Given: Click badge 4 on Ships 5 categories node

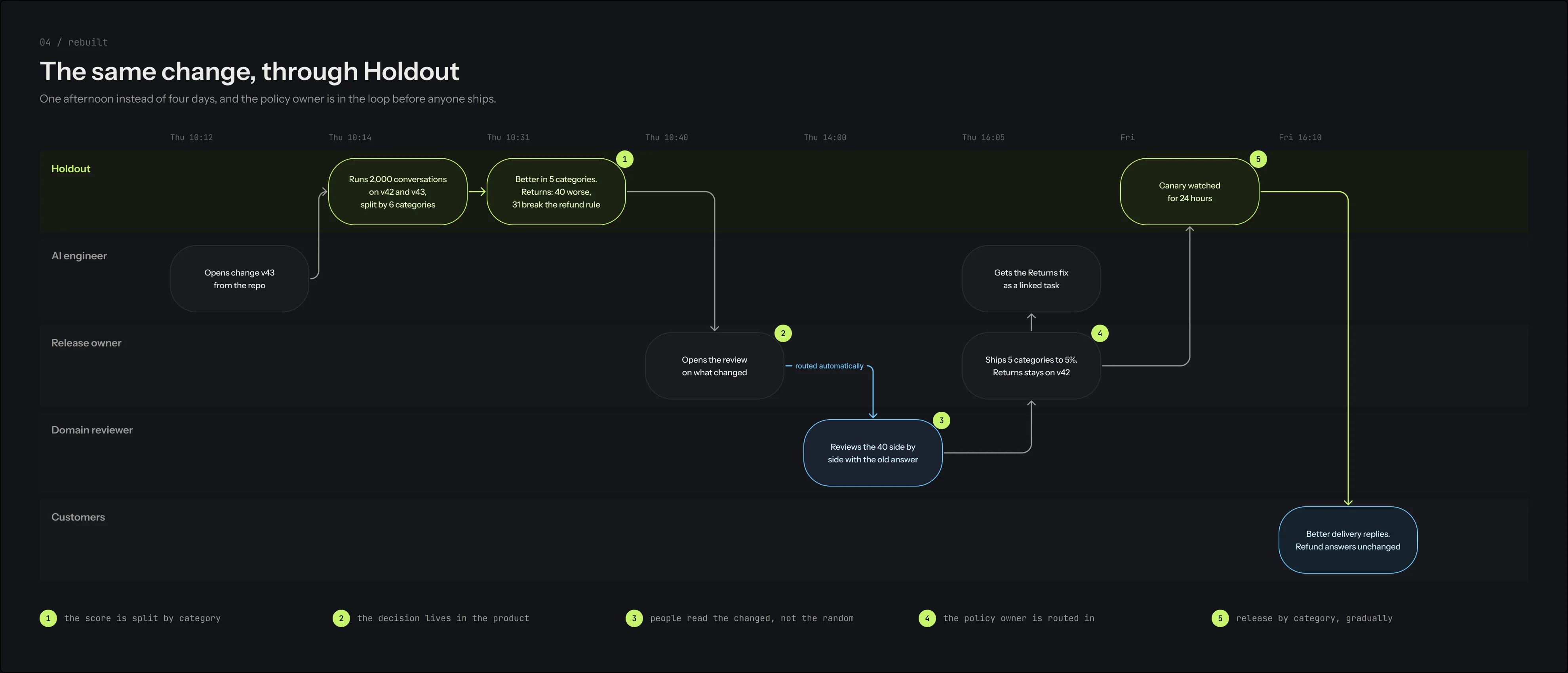Looking at the screenshot, I should [x=1099, y=333].
